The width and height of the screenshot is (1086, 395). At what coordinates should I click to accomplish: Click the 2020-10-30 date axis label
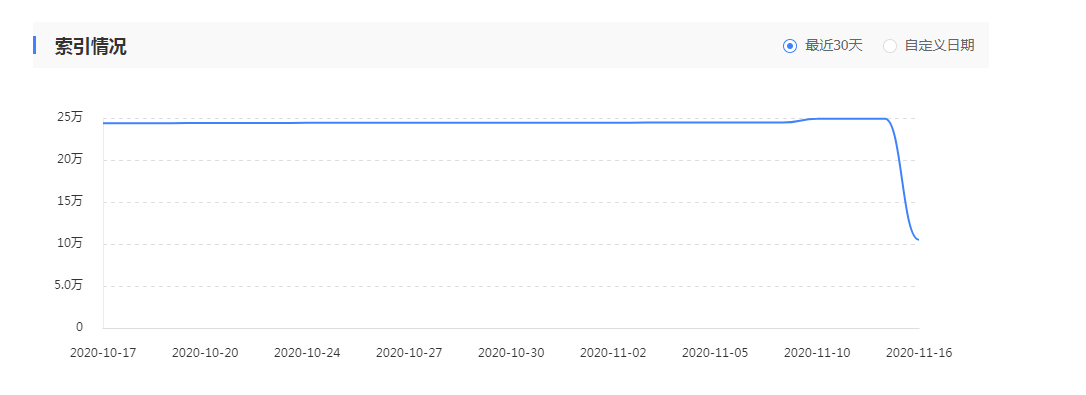coord(511,353)
